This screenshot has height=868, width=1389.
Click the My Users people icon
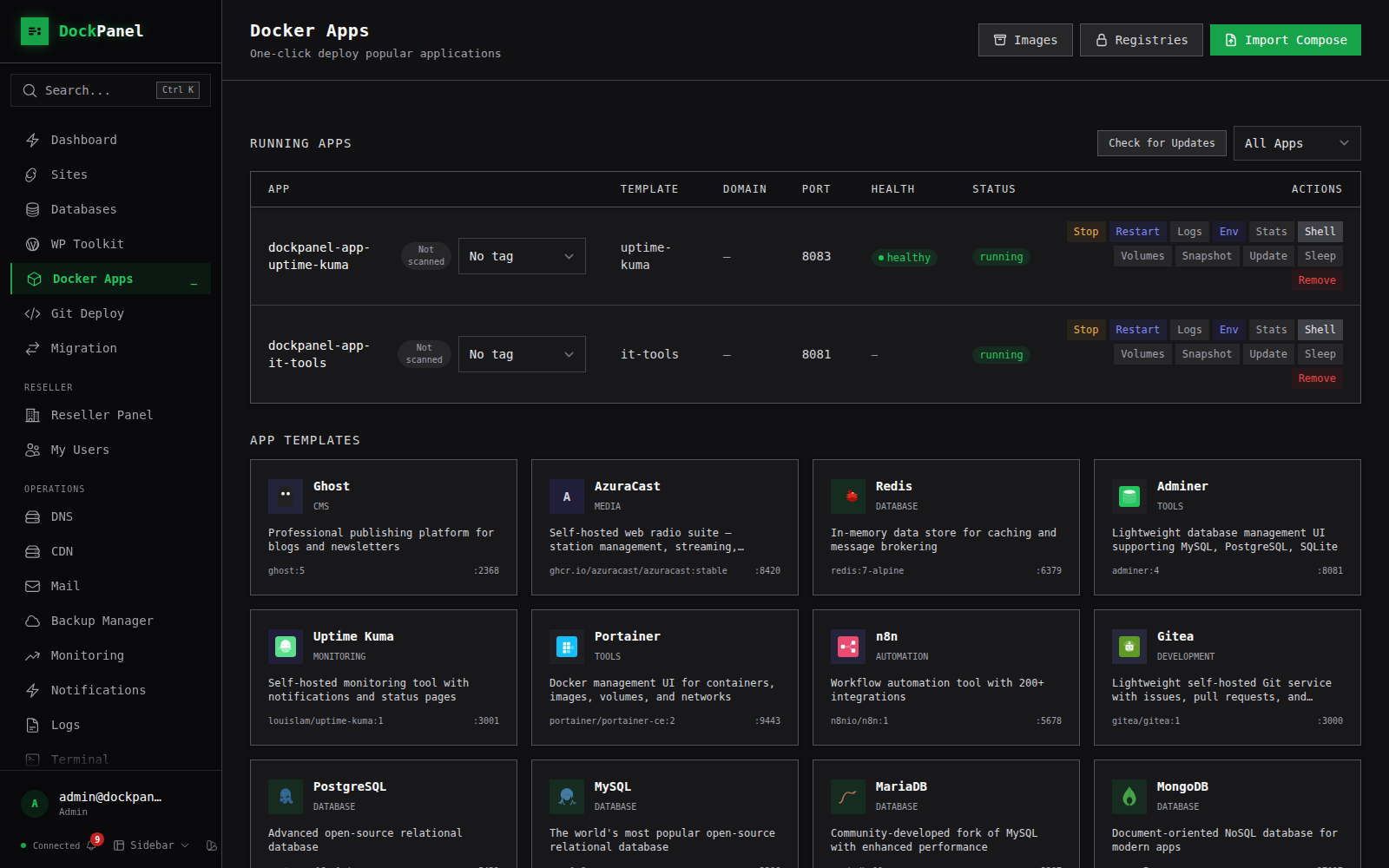(33, 450)
